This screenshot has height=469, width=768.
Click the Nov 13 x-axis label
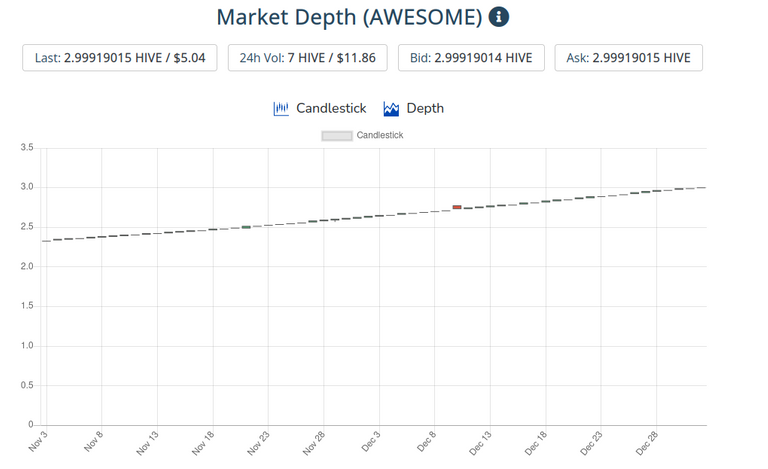tap(147, 443)
